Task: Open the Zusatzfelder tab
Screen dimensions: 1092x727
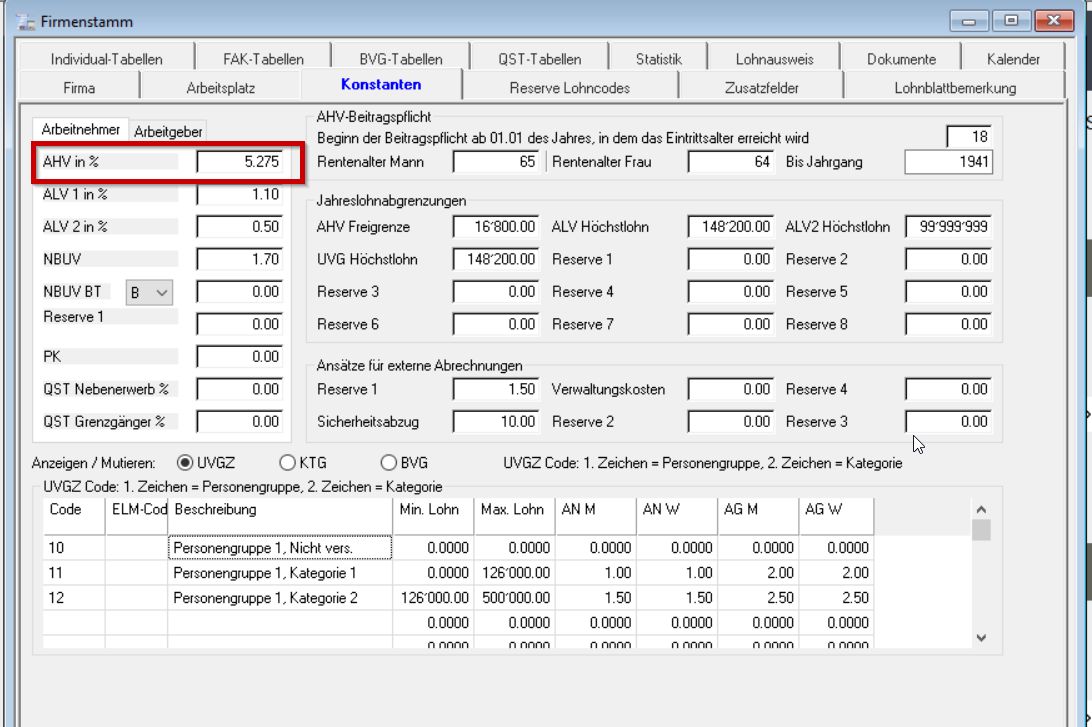Action: [x=761, y=88]
